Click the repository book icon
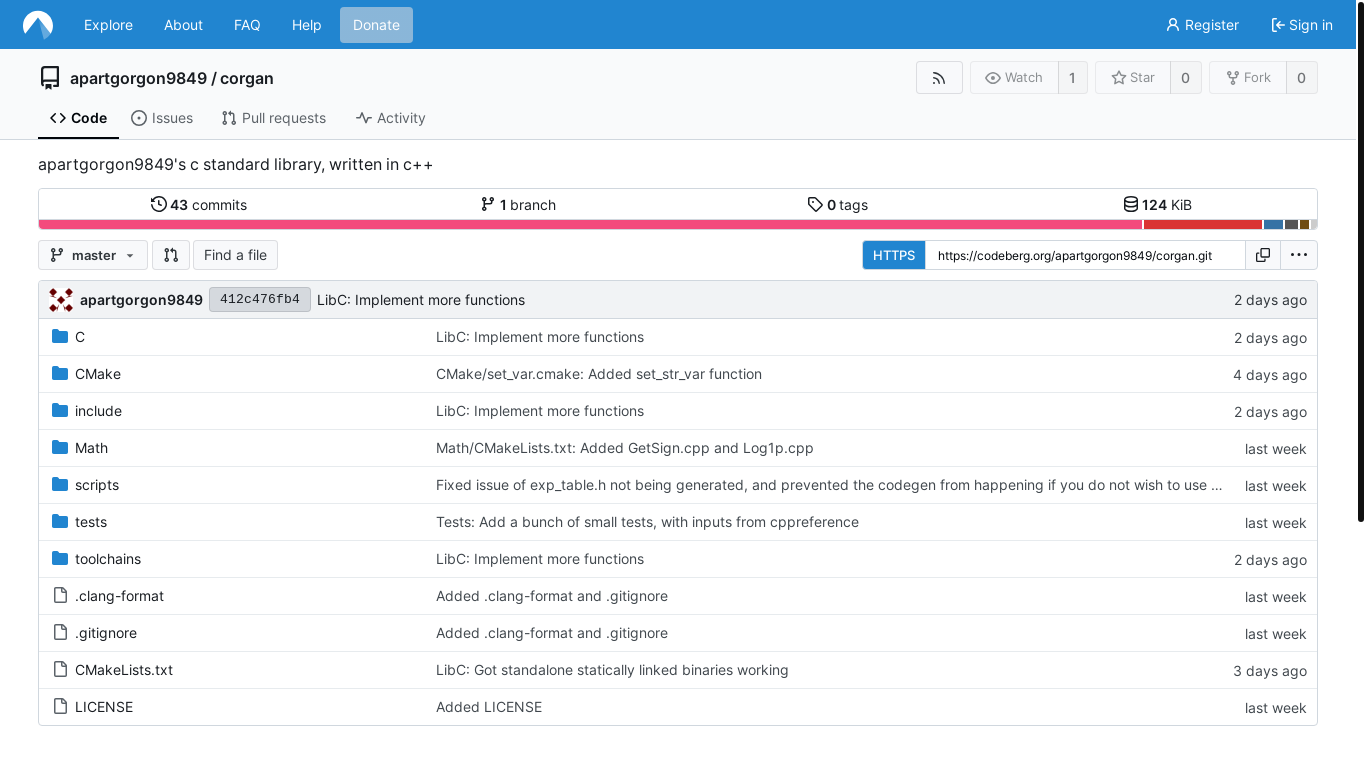This screenshot has height=768, width=1366. [50, 78]
